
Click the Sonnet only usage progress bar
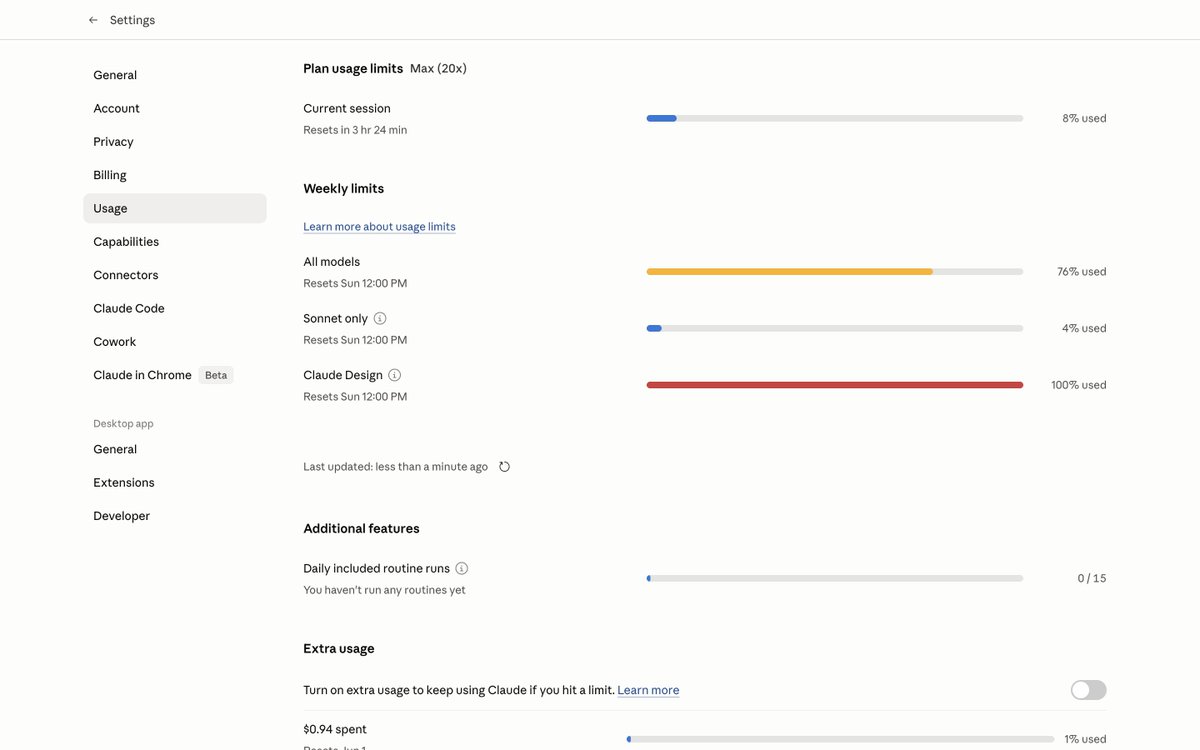click(835, 328)
